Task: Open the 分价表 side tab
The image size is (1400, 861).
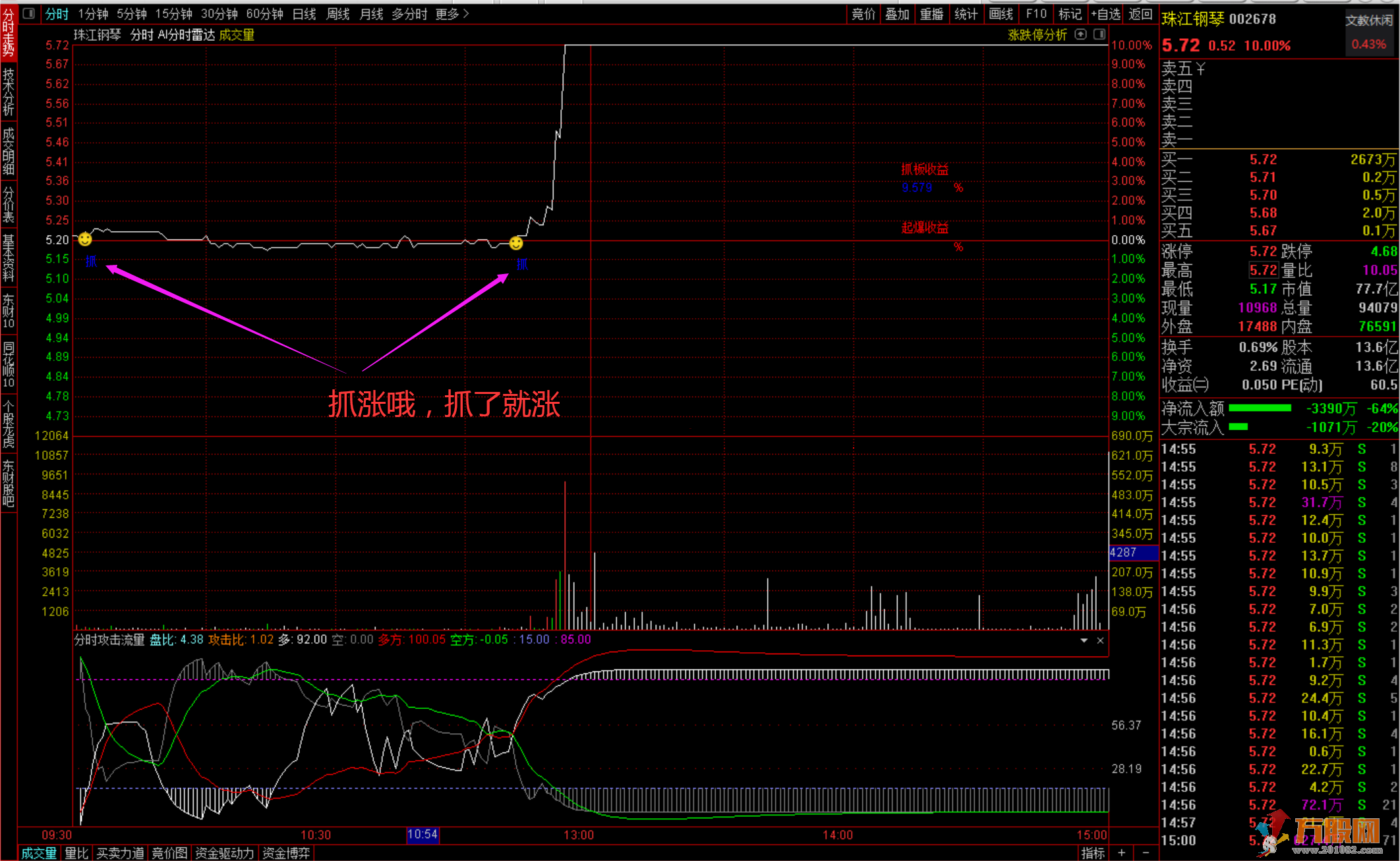Action: tap(9, 205)
